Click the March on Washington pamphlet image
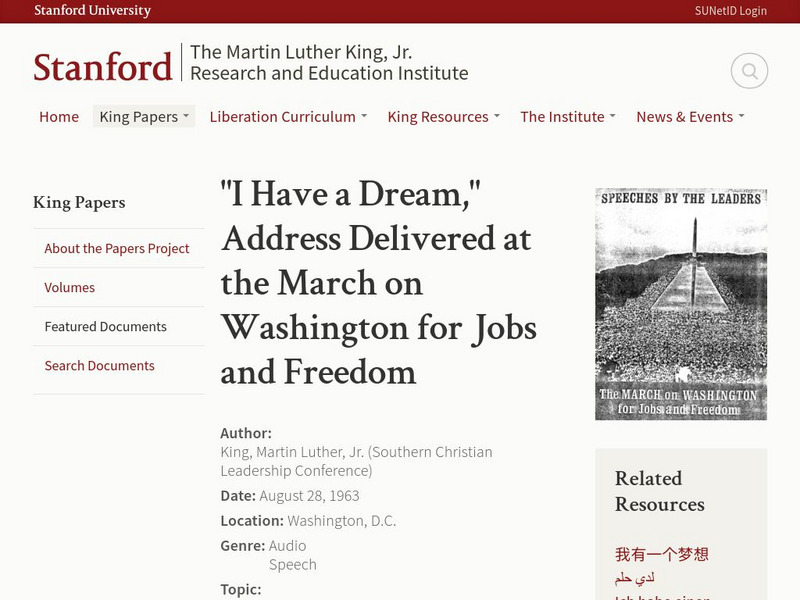This screenshot has height=600, width=800. click(x=681, y=304)
